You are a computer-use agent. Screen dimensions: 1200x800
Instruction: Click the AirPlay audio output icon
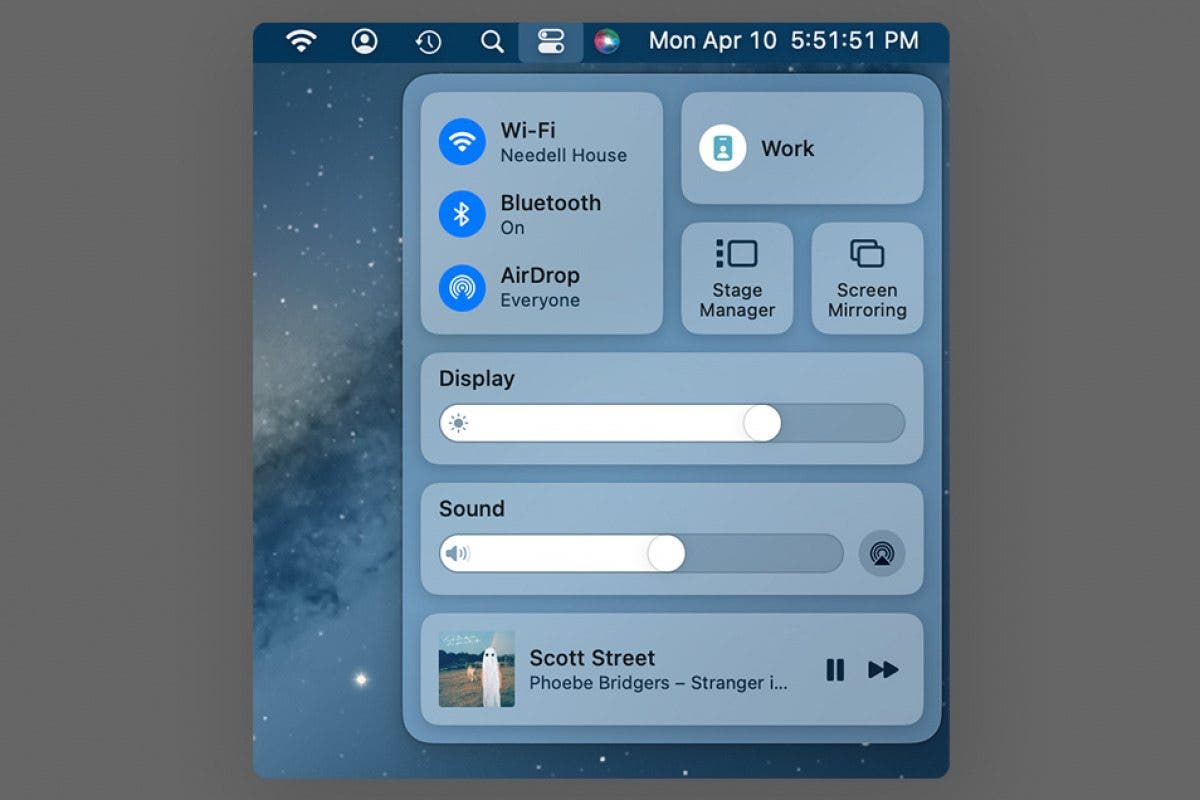pyautogui.click(x=881, y=551)
